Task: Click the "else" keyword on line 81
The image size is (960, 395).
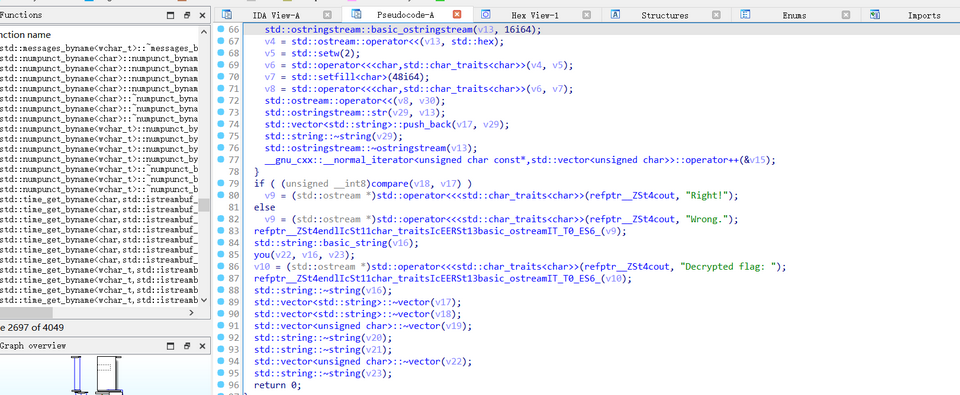Action: coord(264,208)
